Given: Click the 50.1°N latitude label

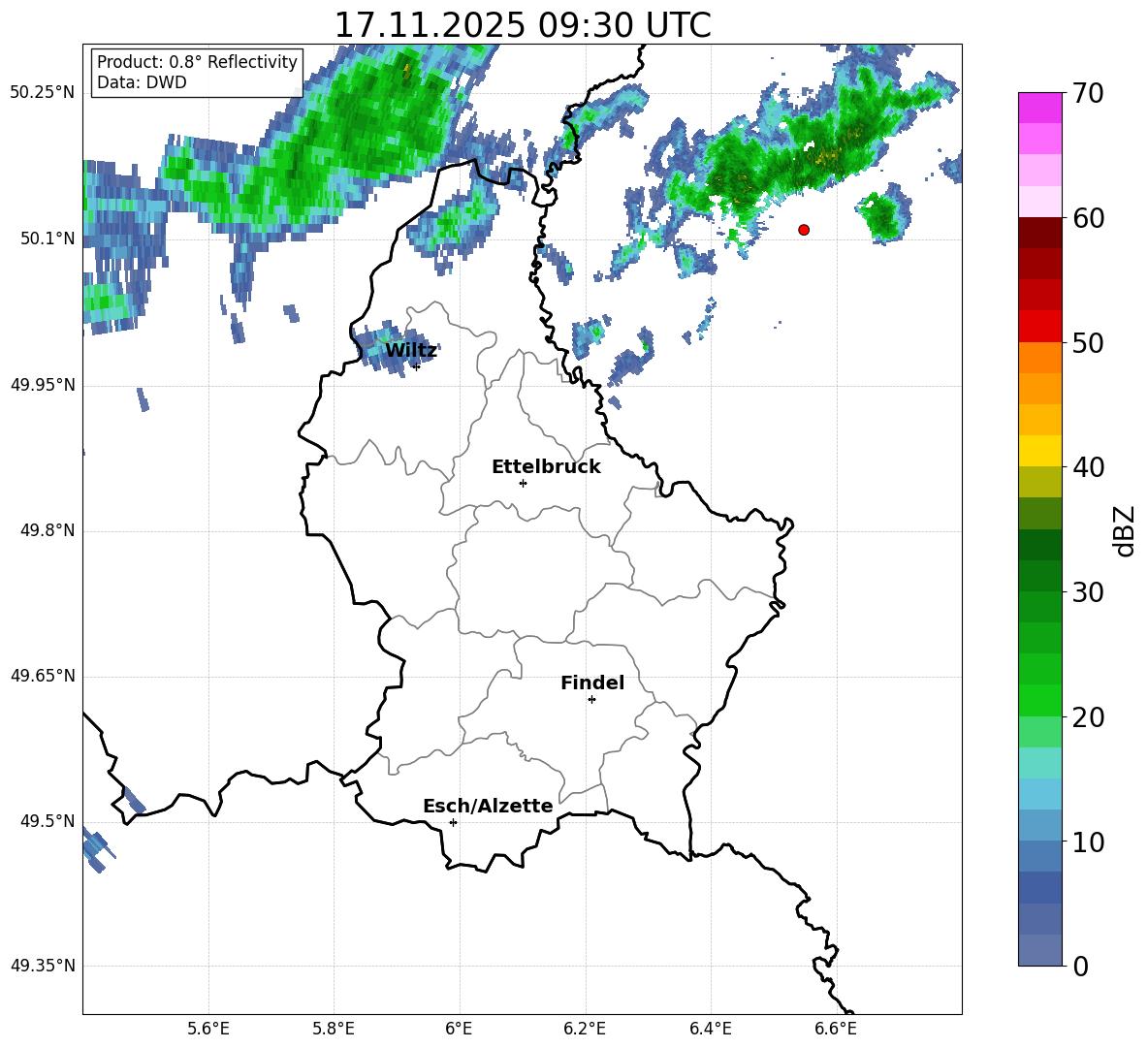Looking at the screenshot, I should (48, 239).
